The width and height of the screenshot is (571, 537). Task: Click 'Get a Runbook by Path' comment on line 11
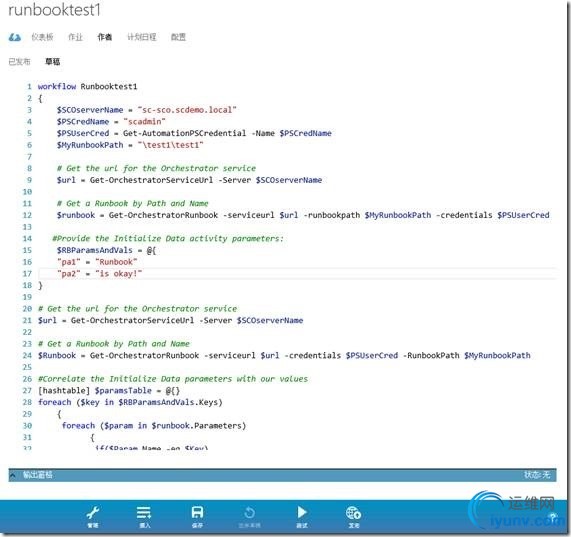[133, 203]
